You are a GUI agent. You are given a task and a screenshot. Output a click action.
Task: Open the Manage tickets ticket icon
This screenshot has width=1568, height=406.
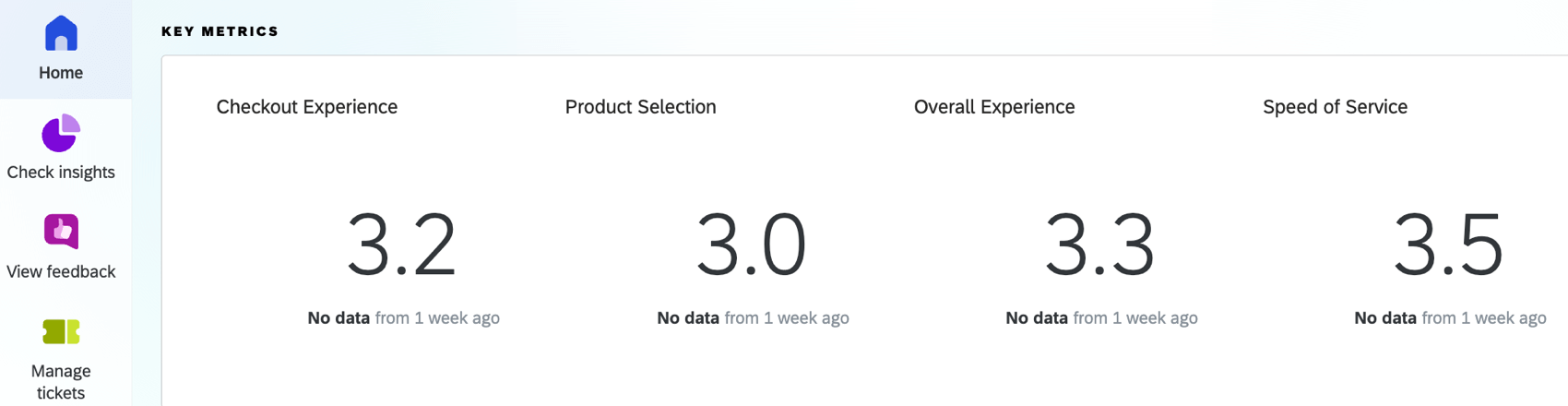click(x=61, y=331)
